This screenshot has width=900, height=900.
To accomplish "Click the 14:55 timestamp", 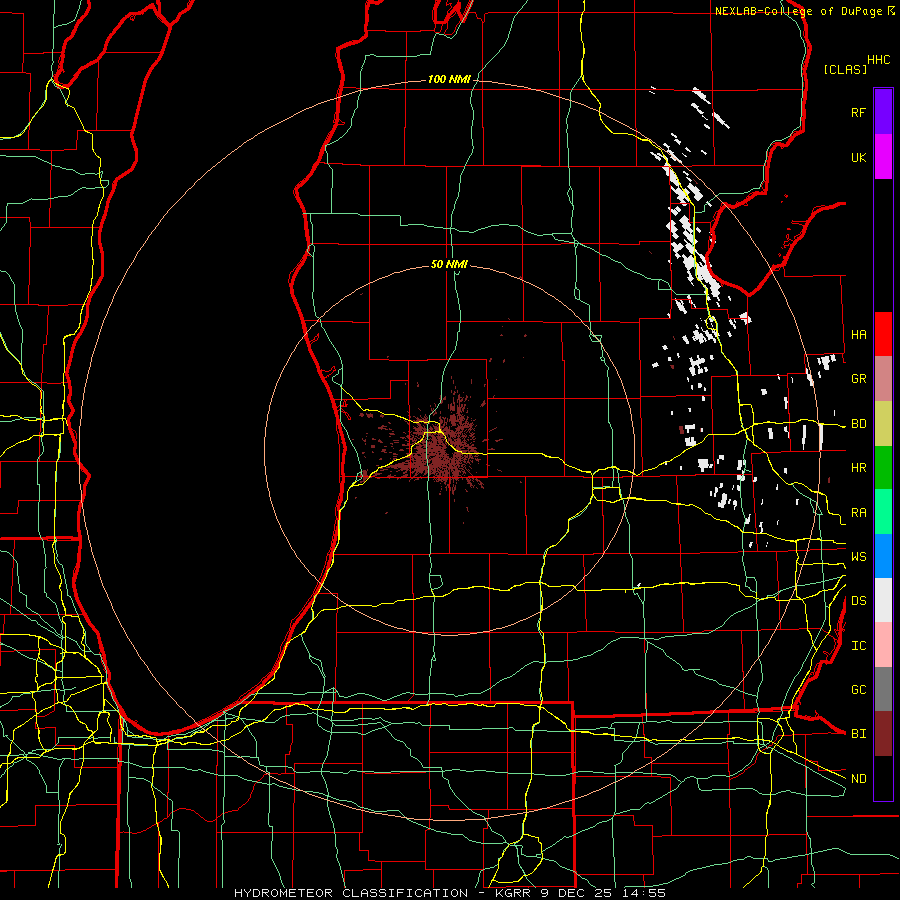I will click(x=645, y=893).
